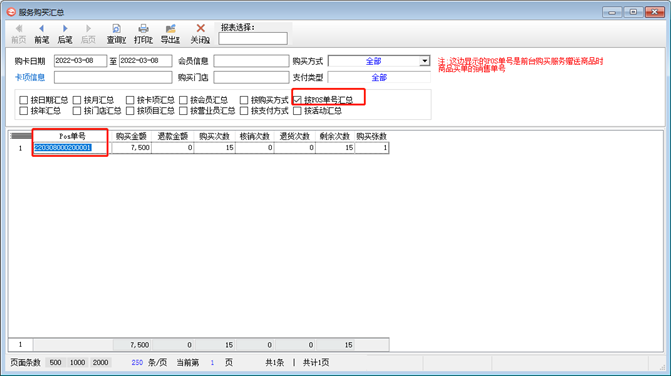Viewport: 671px width, 376px height.
Task: Click 共1条 record count text
Action: pos(275,362)
